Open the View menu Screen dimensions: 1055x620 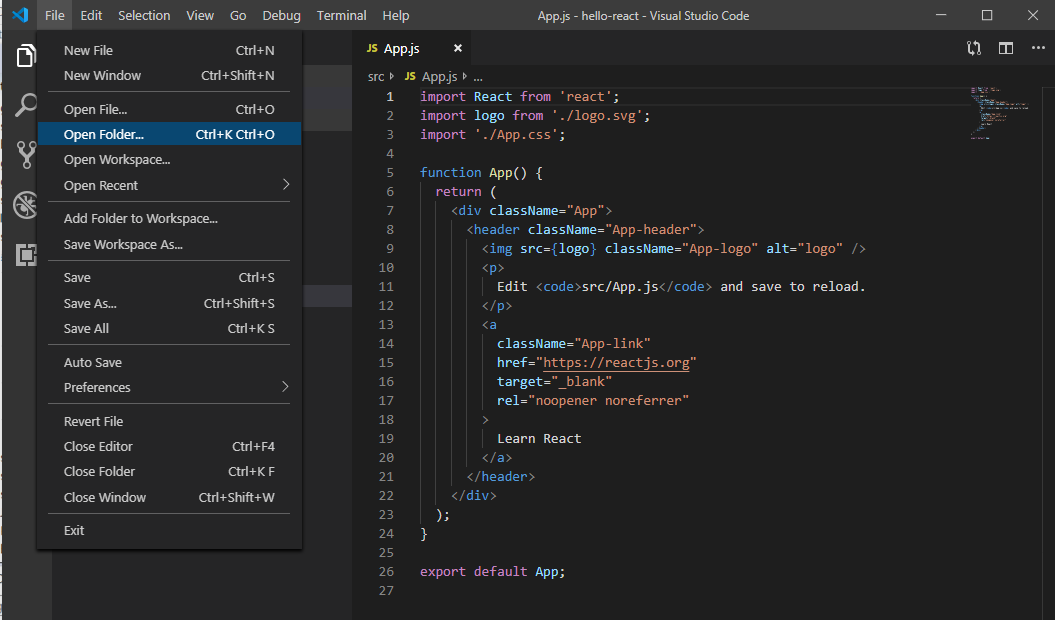pyautogui.click(x=200, y=15)
